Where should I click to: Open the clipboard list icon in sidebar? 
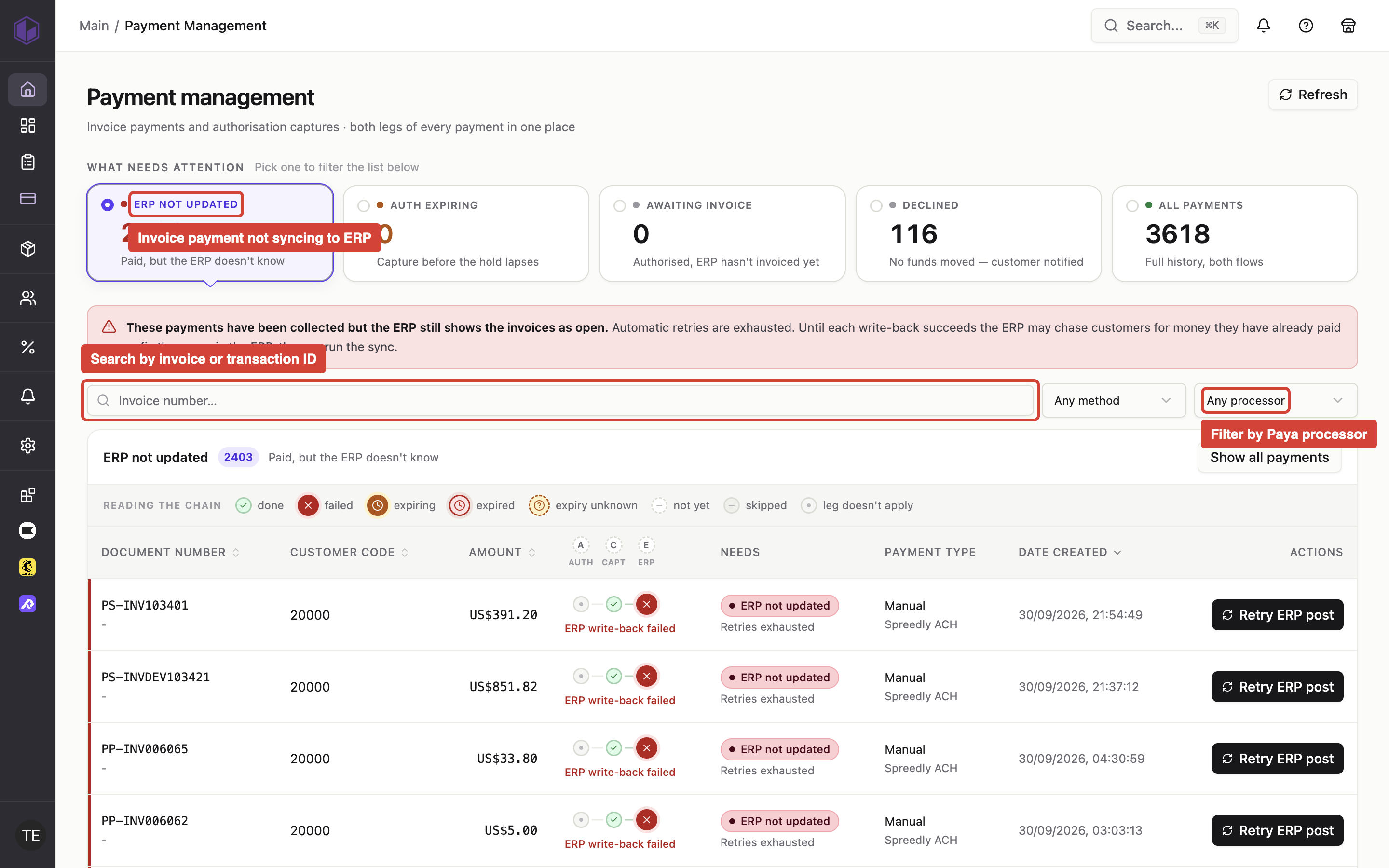tap(27, 162)
